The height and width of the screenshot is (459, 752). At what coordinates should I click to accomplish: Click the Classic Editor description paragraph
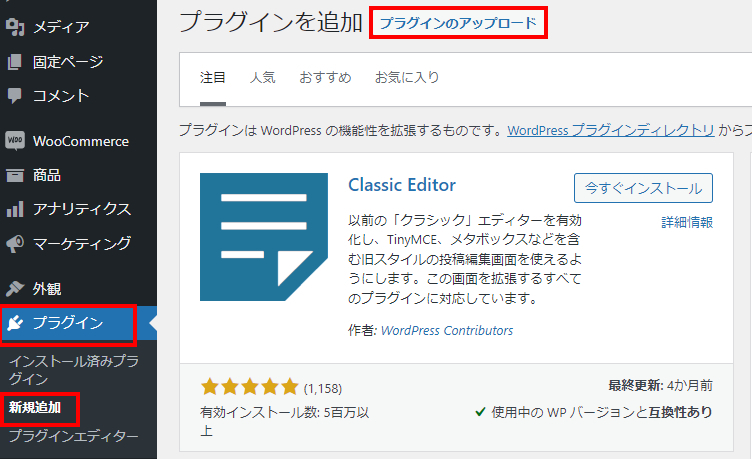[x=465, y=259]
